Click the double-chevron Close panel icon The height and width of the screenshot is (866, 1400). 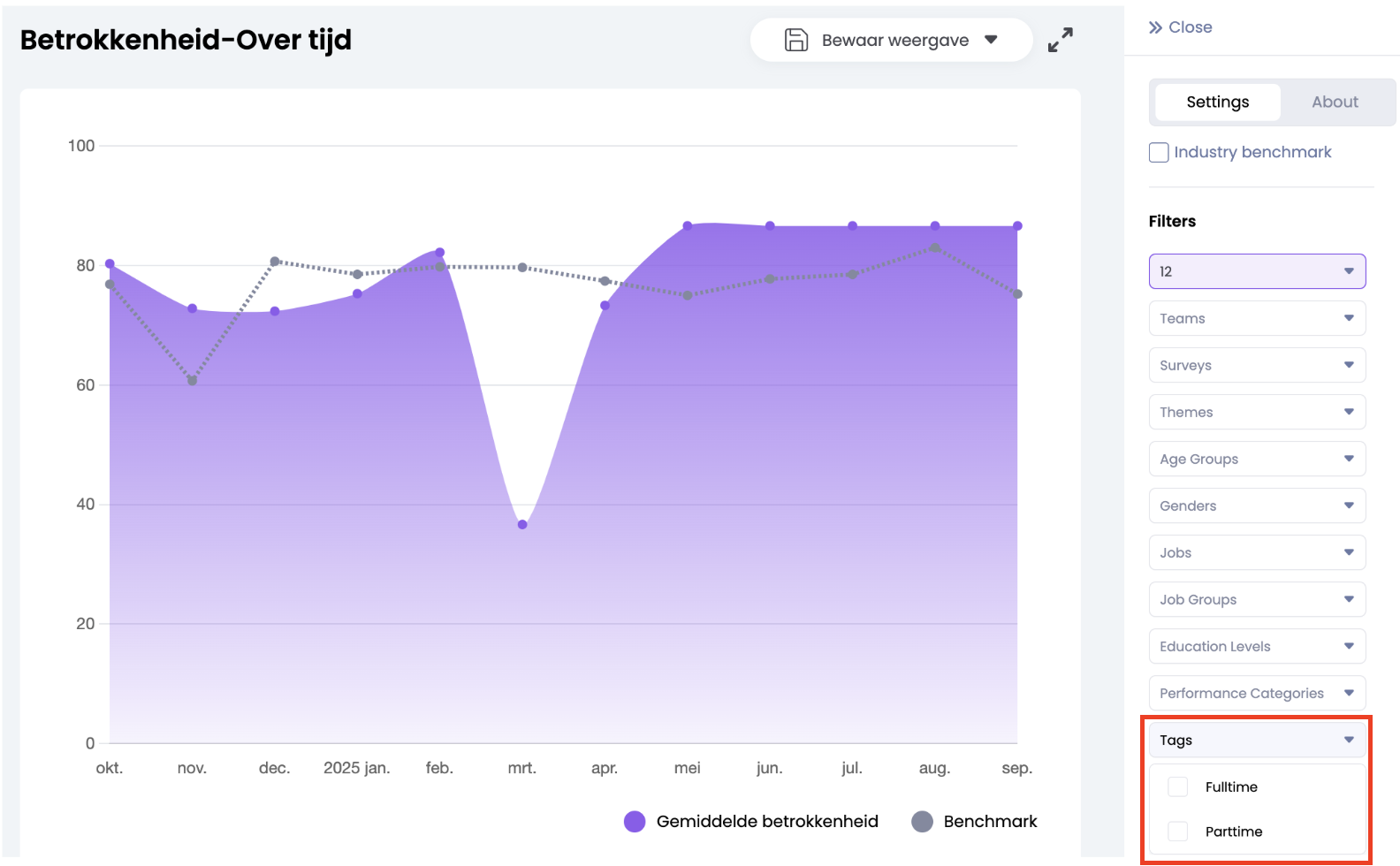pos(1155,27)
